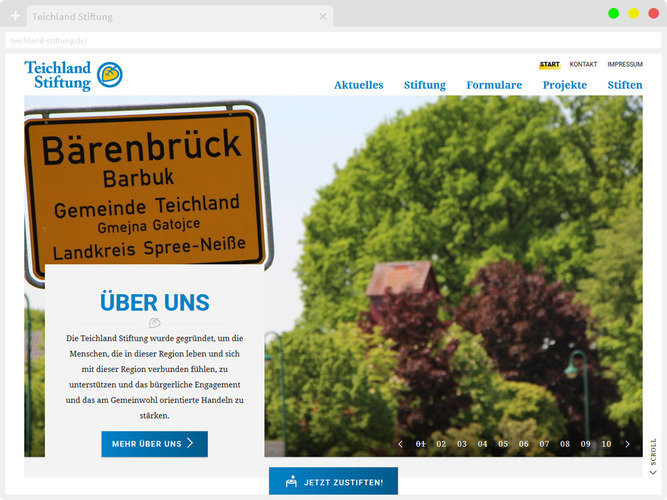The height and width of the screenshot is (500, 667).
Task: Go to the previous slide arrow
Action: [x=400, y=444]
